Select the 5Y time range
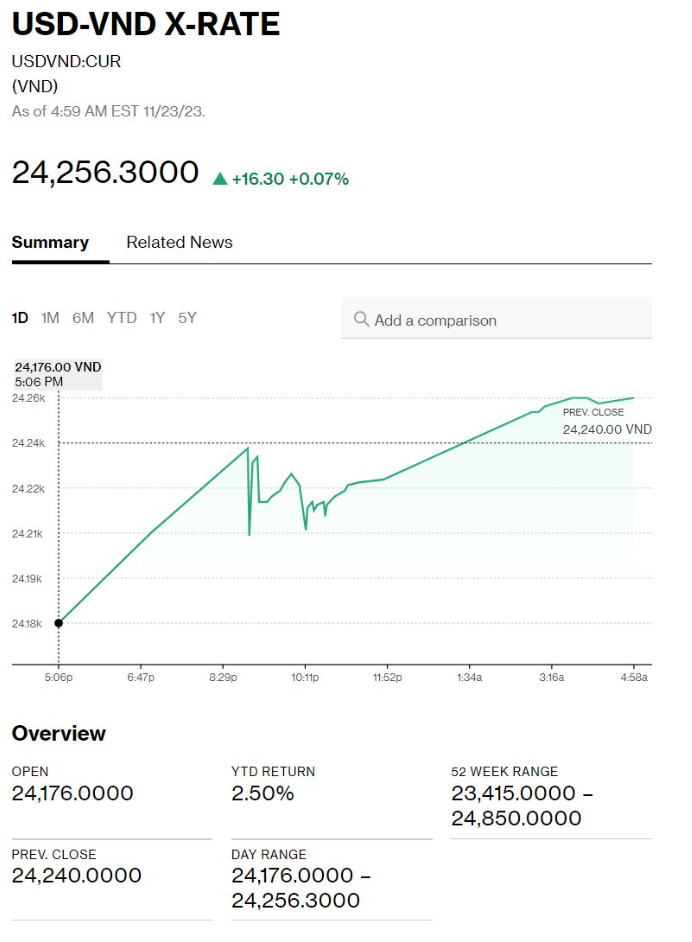 click(x=187, y=318)
